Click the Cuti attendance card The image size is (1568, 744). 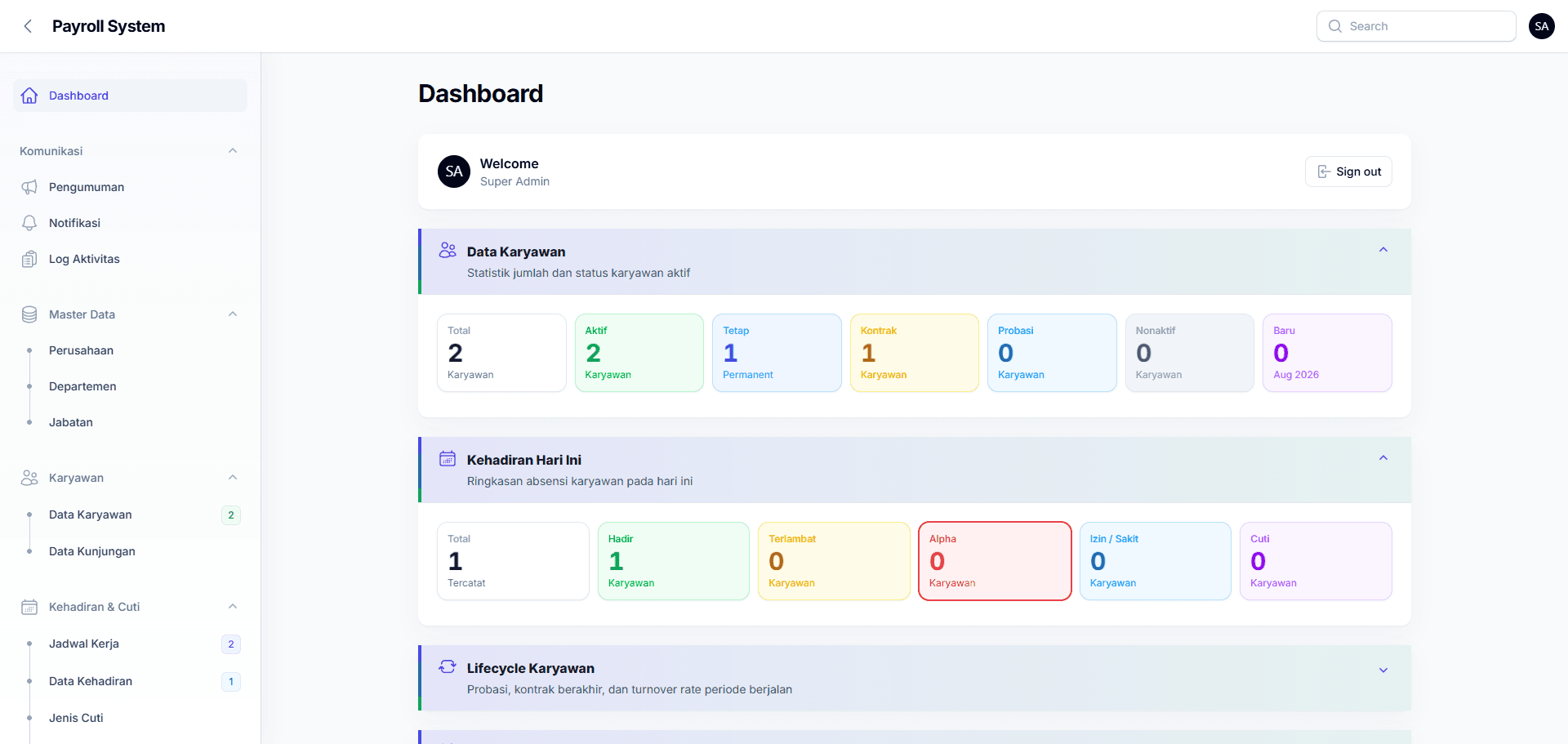[1316, 561]
